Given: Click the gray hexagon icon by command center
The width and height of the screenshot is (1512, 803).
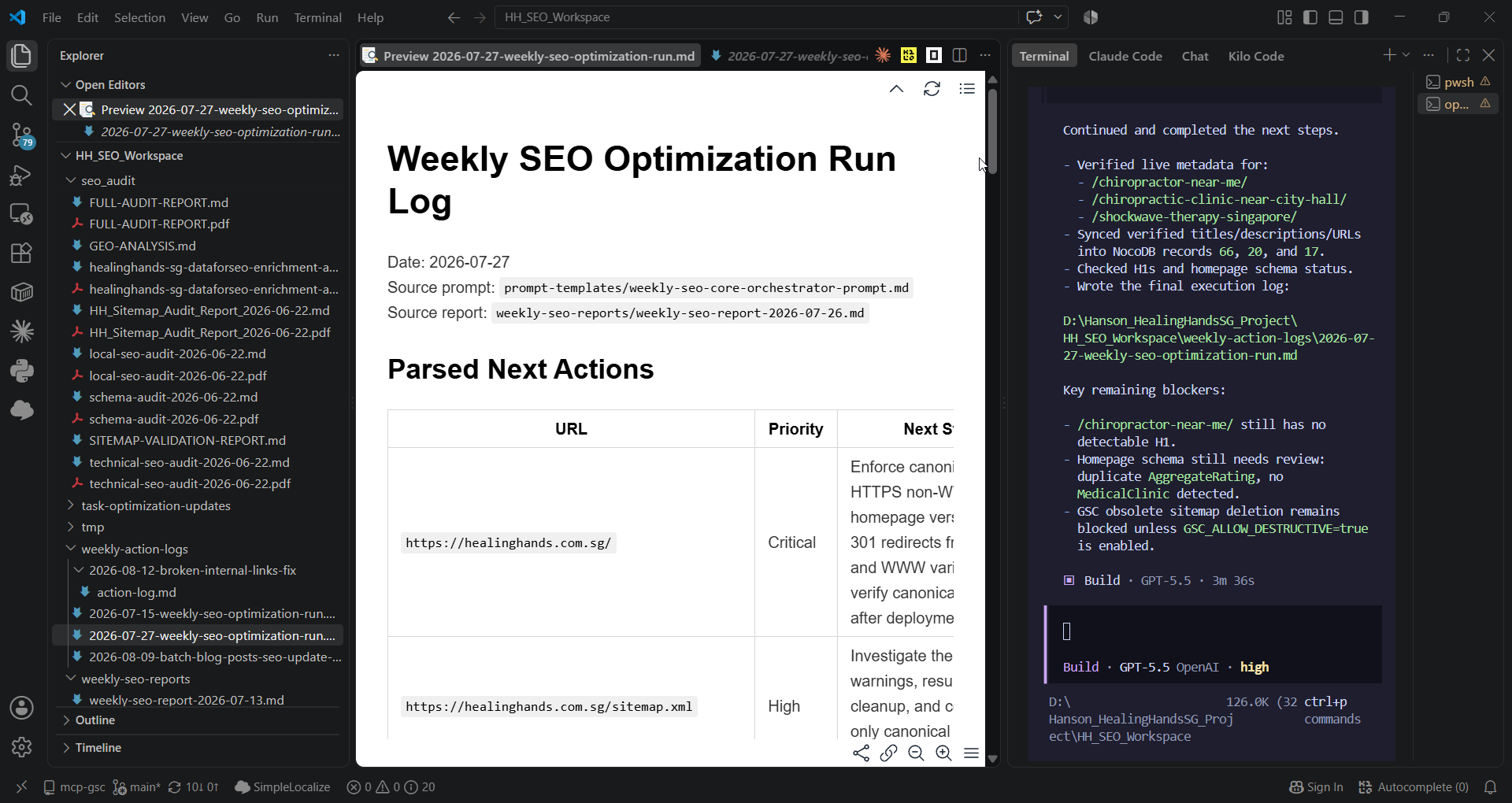Looking at the screenshot, I should (x=1091, y=17).
